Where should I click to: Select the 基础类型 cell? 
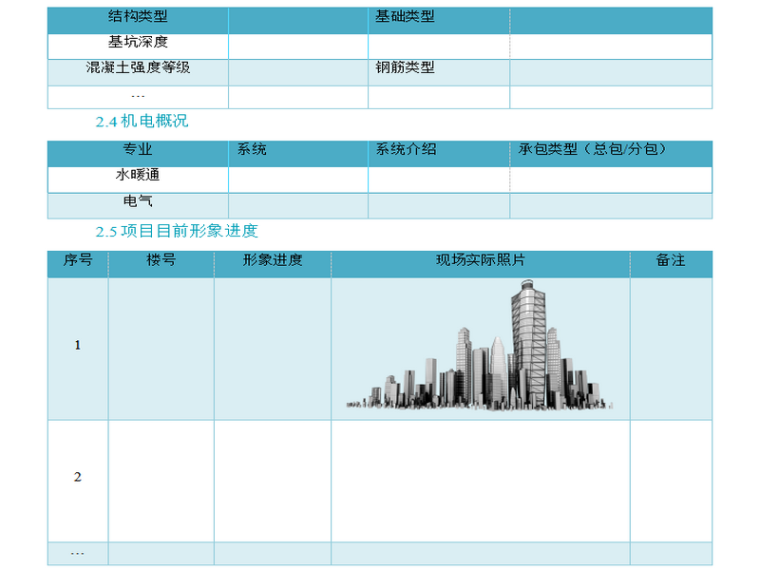pos(405,17)
